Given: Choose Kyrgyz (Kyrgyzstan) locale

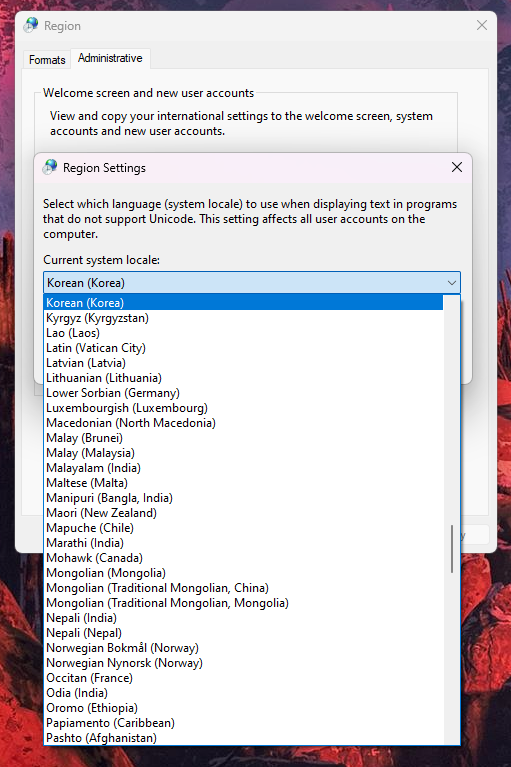Looking at the screenshot, I should (244, 318).
